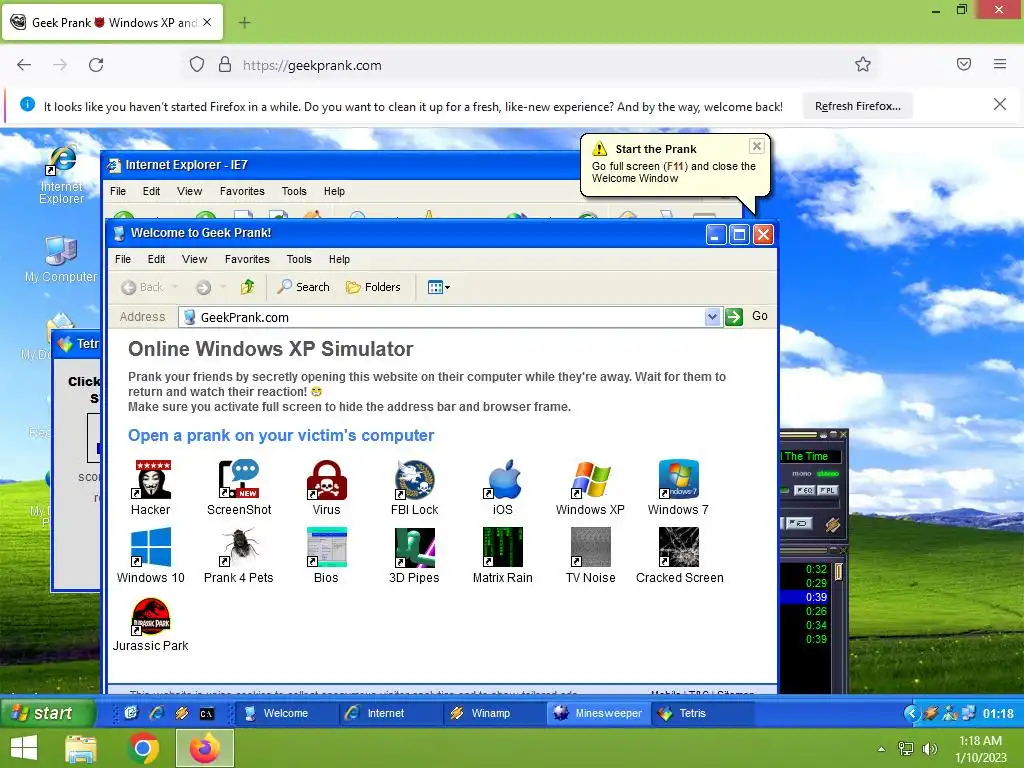Toggle the Folders toolbar button
1024x768 pixels.
373,287
